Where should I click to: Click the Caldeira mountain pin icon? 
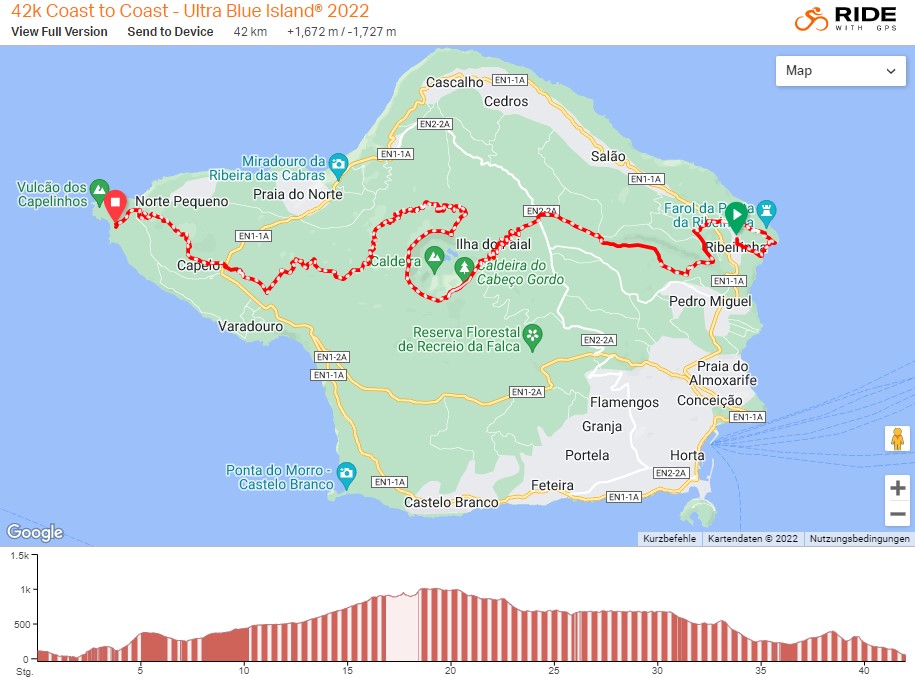(434, 258)
